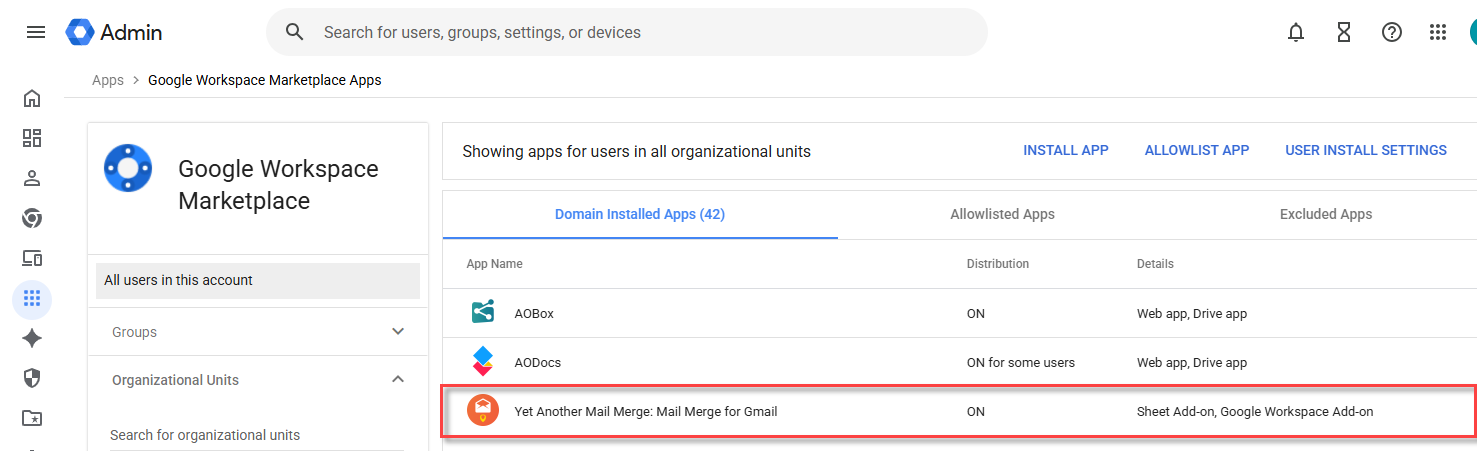Screen dimensions: 1477x451
Task: Click AOBox Web app, Drive app details
Action: point(1192,313)
